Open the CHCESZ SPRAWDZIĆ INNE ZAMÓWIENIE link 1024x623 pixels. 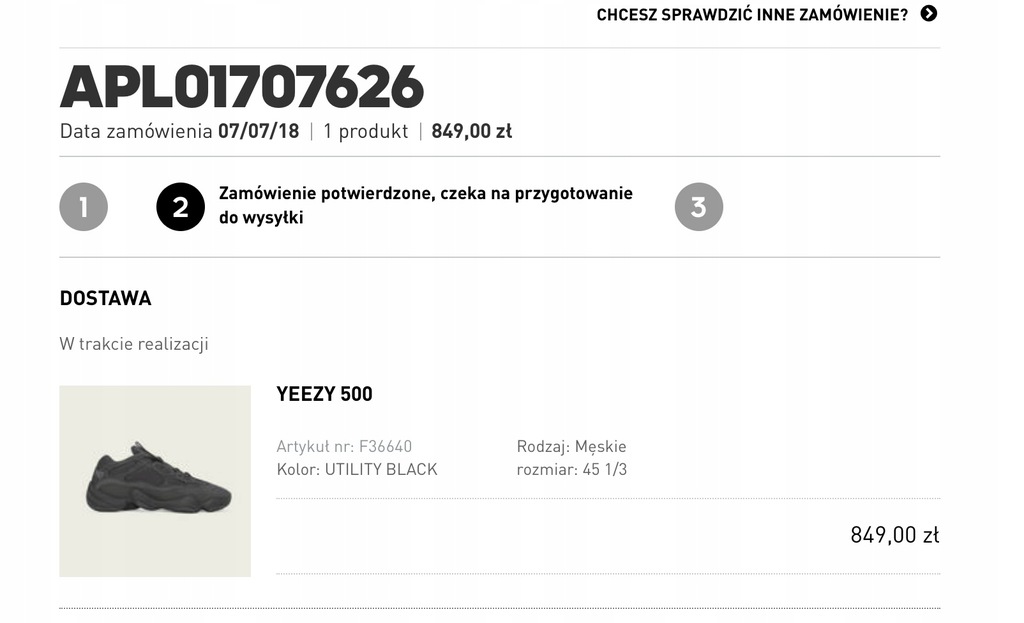click(x=752, y=15)
